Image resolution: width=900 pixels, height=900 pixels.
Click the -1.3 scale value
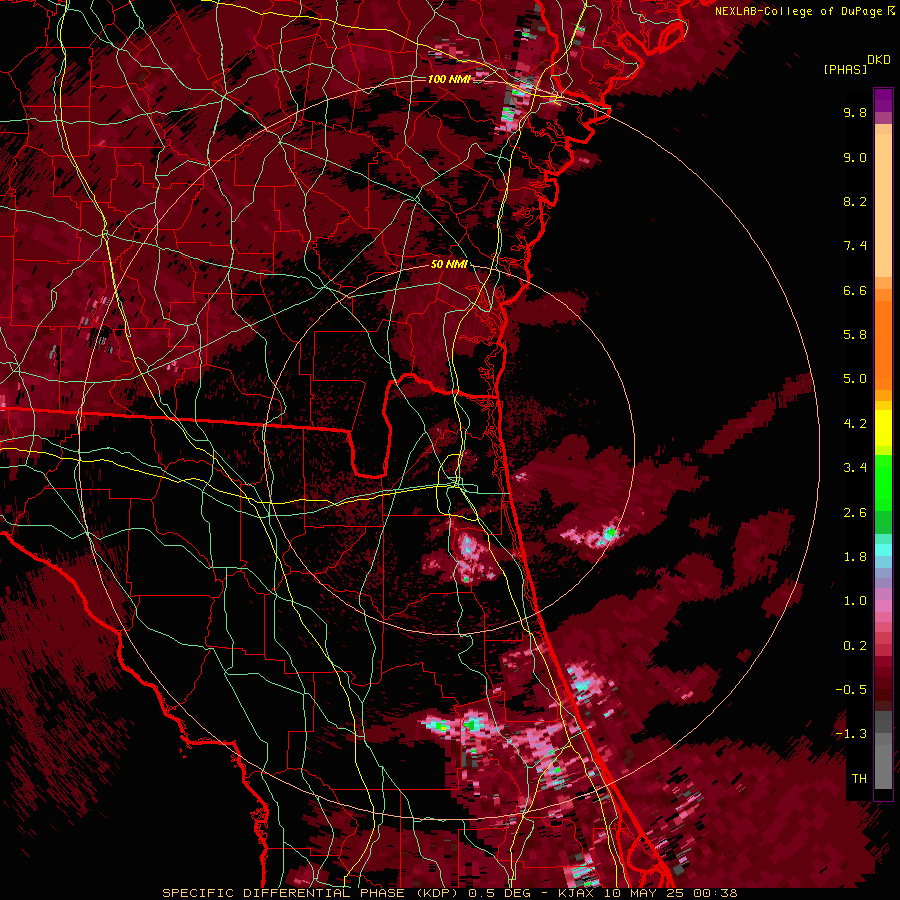(x=851, y=734)
